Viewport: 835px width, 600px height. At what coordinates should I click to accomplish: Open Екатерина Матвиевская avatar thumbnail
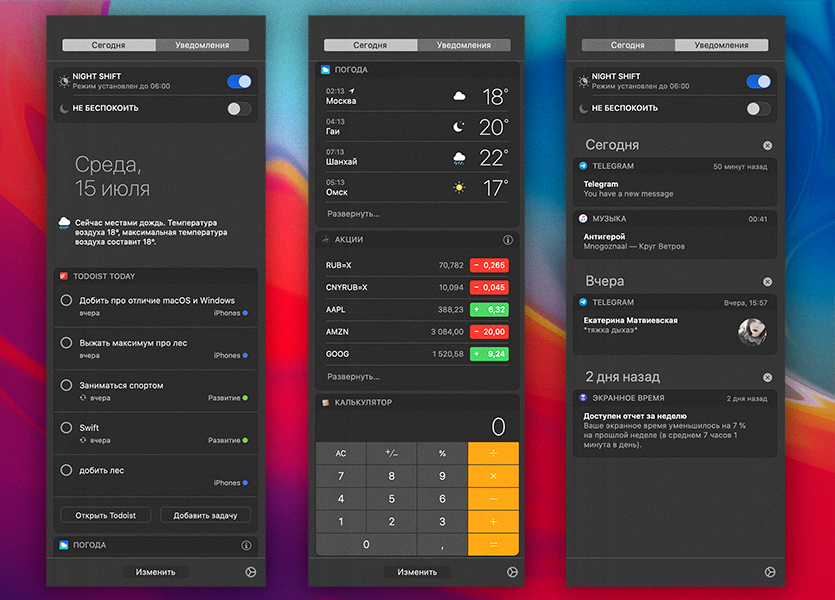[x=752, y=332]
